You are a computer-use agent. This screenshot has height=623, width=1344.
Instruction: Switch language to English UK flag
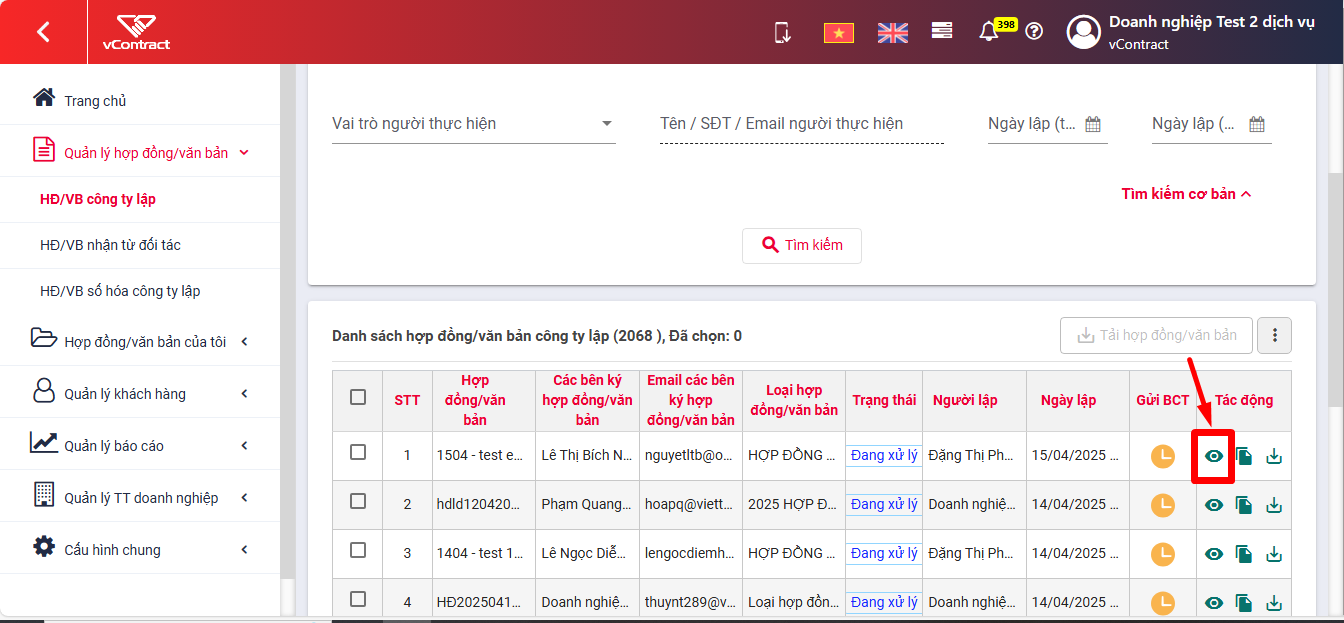pyautogui.click(x=892, y=33)
